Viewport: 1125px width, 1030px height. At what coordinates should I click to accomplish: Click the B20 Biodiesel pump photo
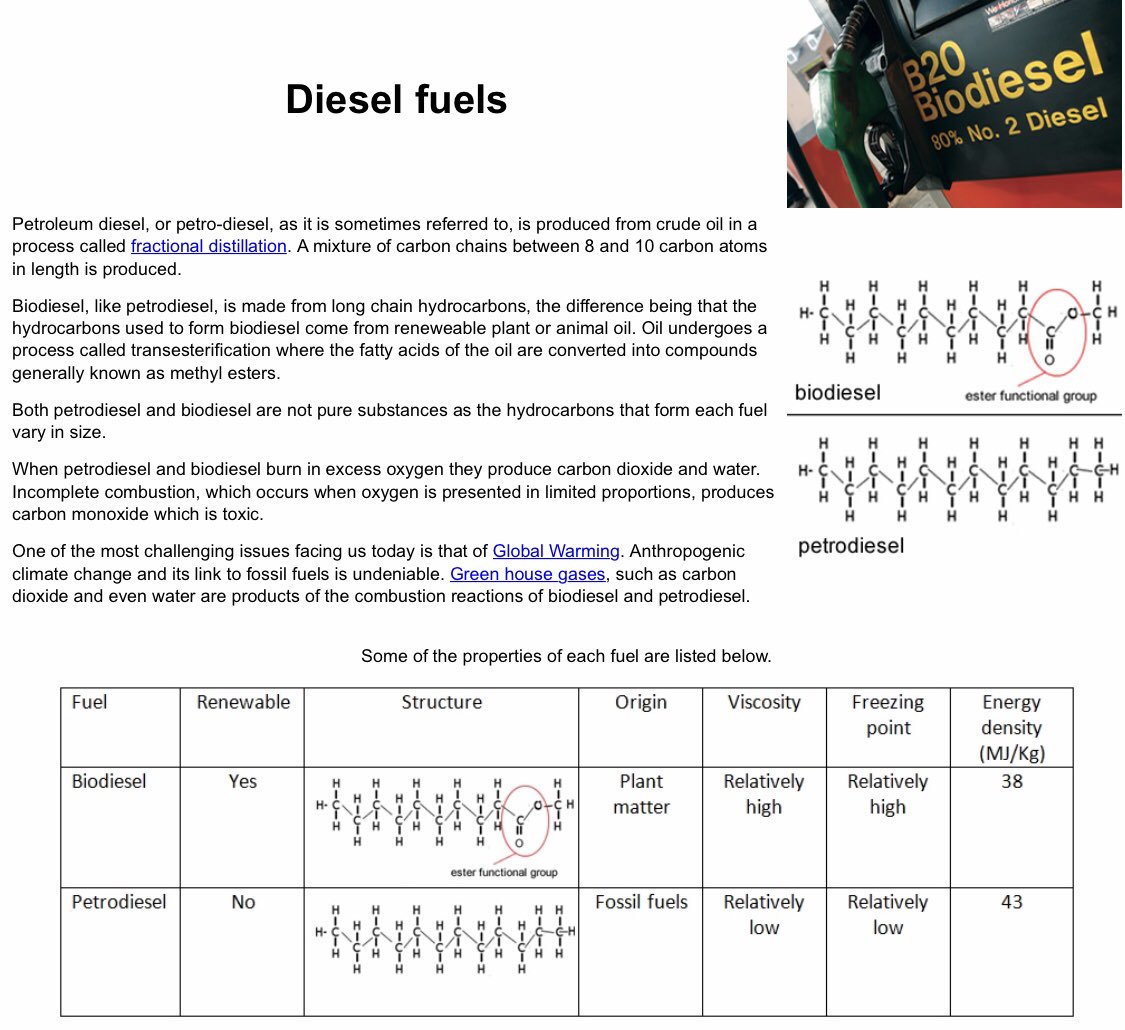954,104
